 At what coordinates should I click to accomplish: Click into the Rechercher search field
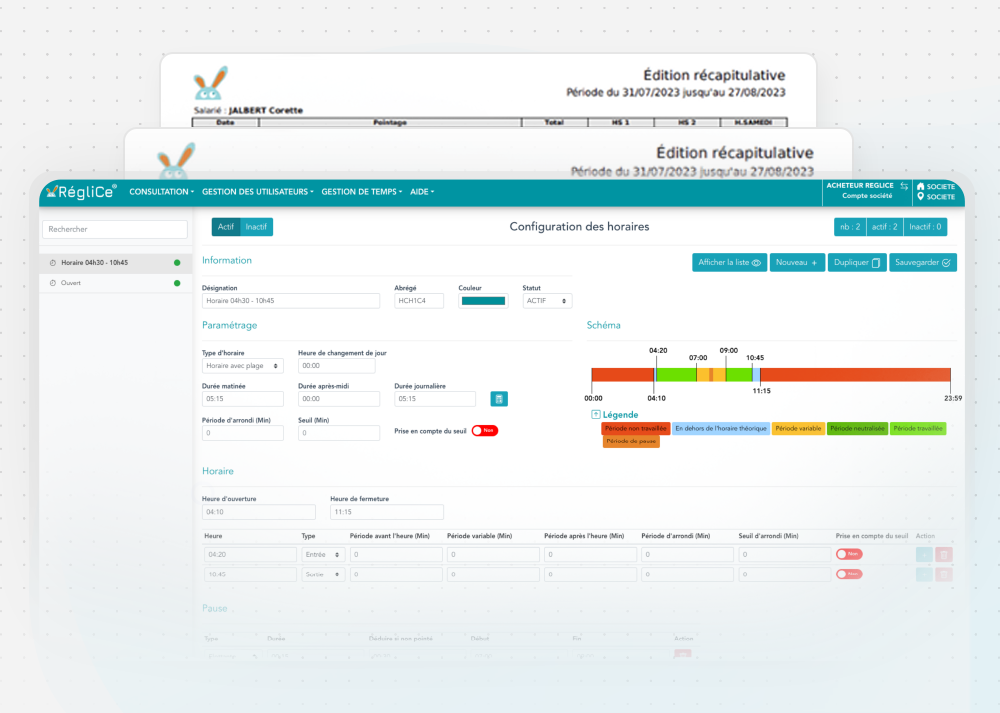tap(115, 229)
